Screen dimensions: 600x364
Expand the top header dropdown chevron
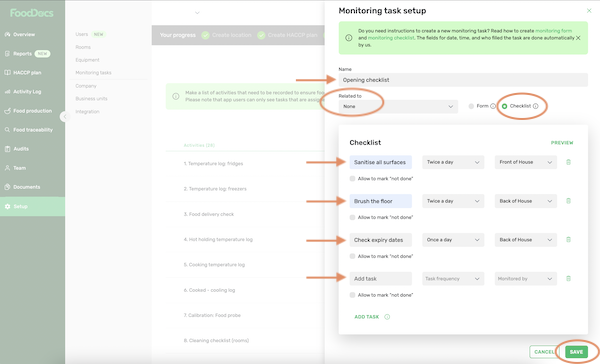pyautogui.click(x=197, y=13)
